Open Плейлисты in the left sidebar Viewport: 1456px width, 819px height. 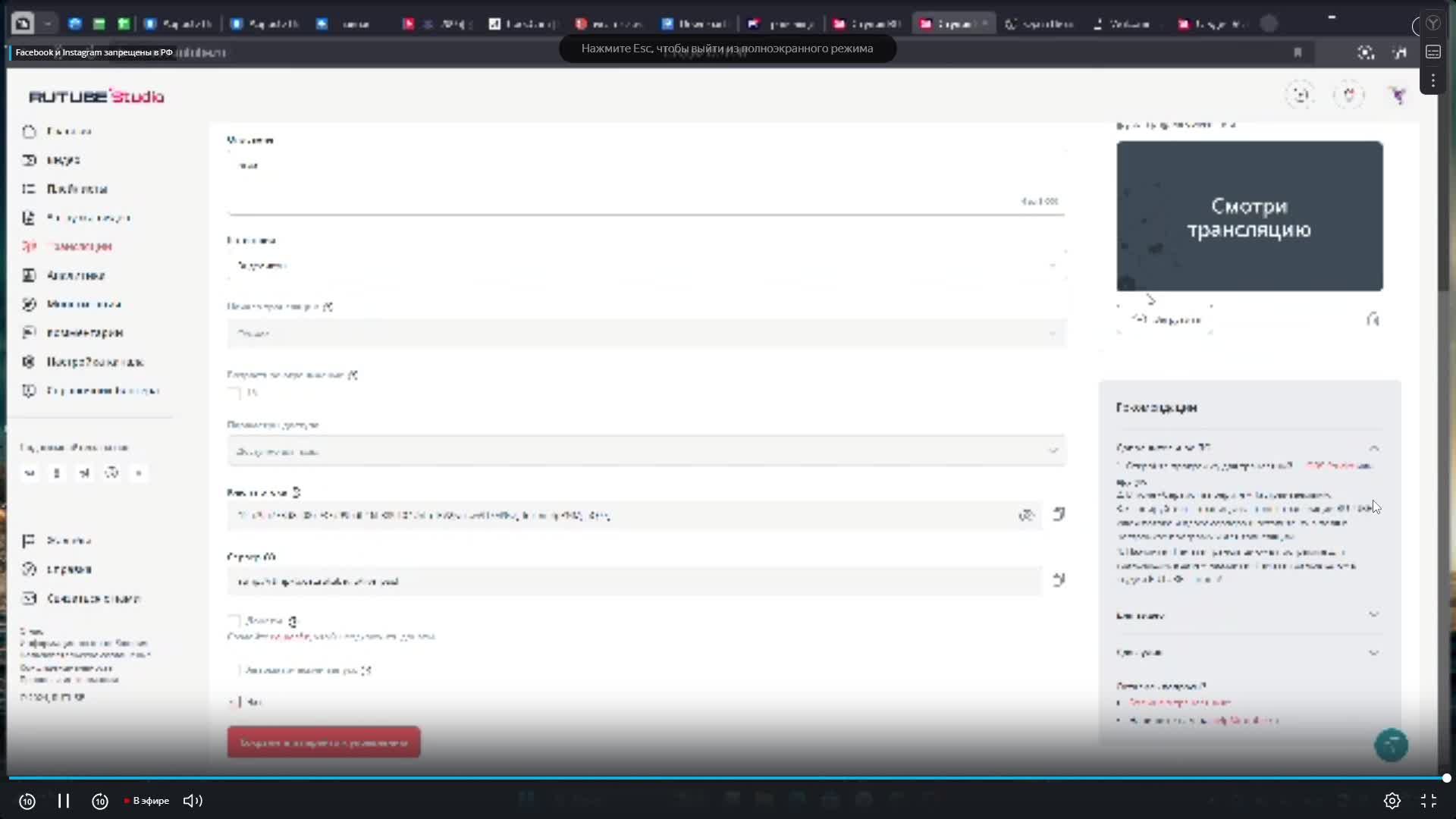pyautogui.click(x=76, y=189)
